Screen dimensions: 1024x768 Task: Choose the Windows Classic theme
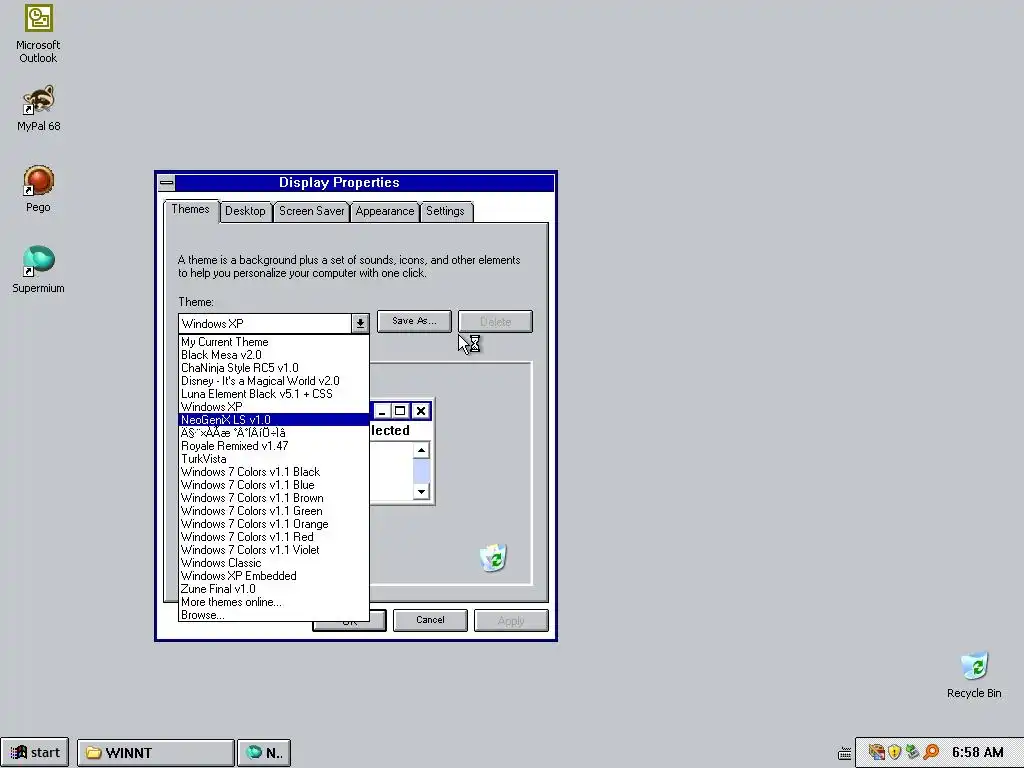pos(274,563)
